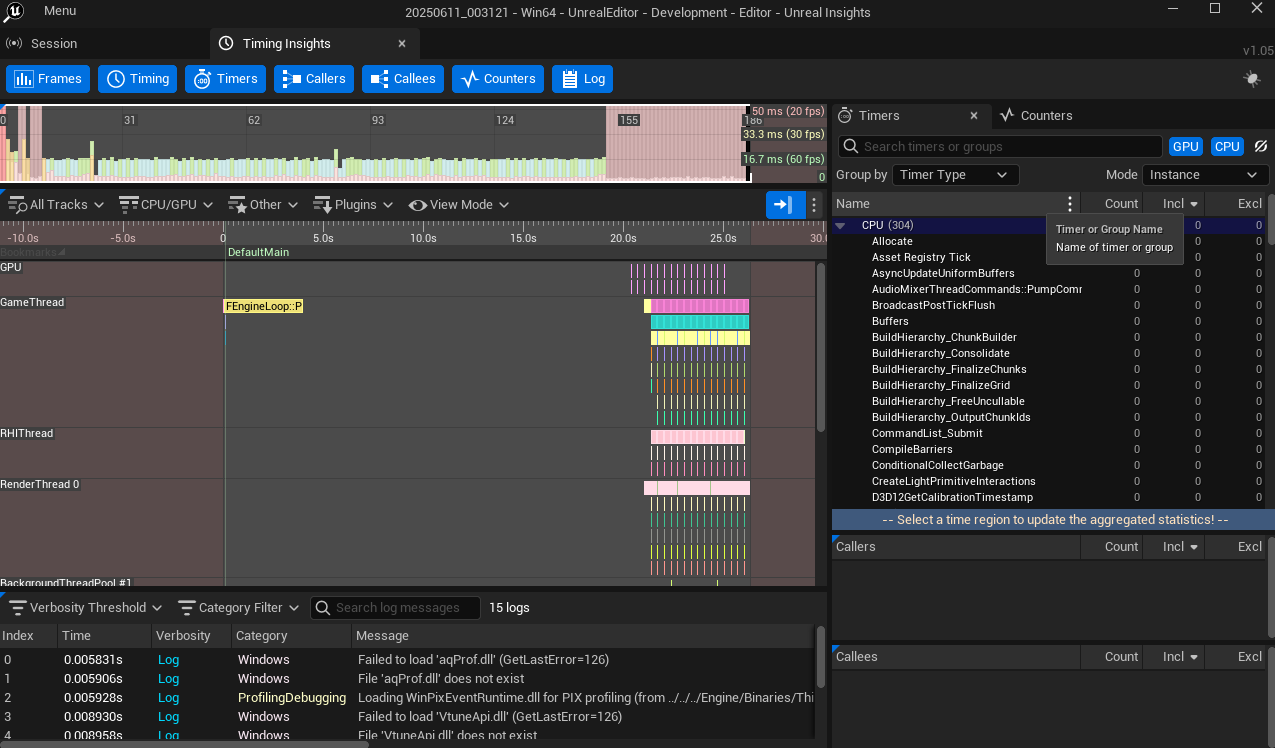Screen dimensions: 1275x748
Task: Toggle the Callees panel button
Action: click(x=403, y=79)
